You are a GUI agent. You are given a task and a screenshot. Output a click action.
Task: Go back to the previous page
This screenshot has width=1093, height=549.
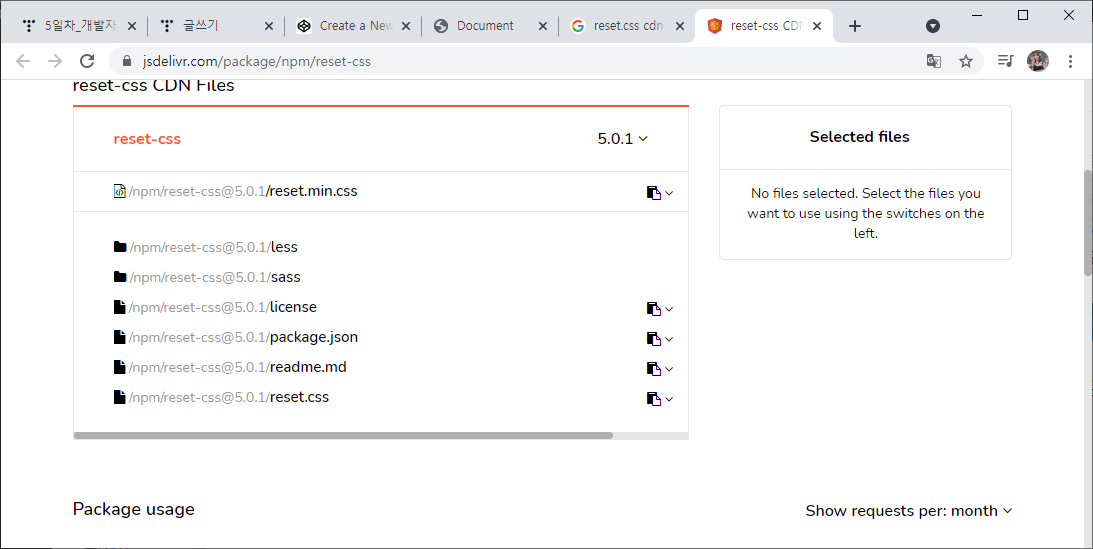point(23,61)
